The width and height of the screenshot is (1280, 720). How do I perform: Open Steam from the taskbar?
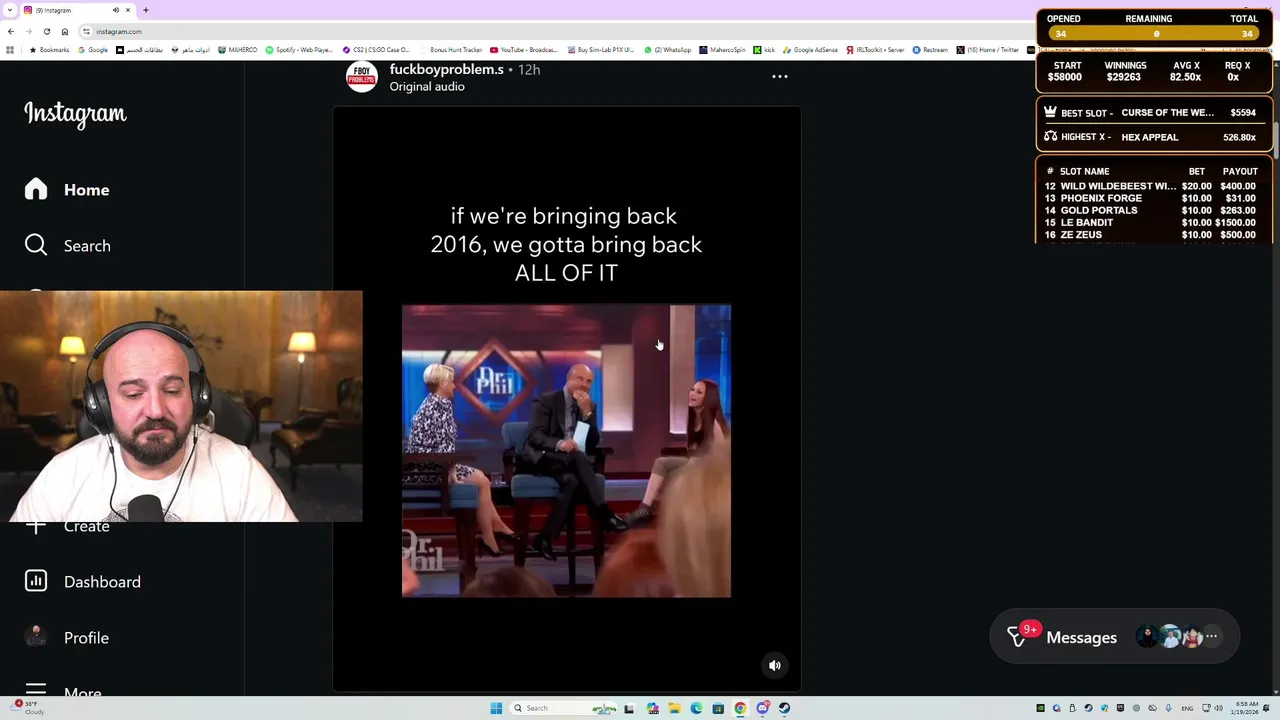tap(784, 708)
